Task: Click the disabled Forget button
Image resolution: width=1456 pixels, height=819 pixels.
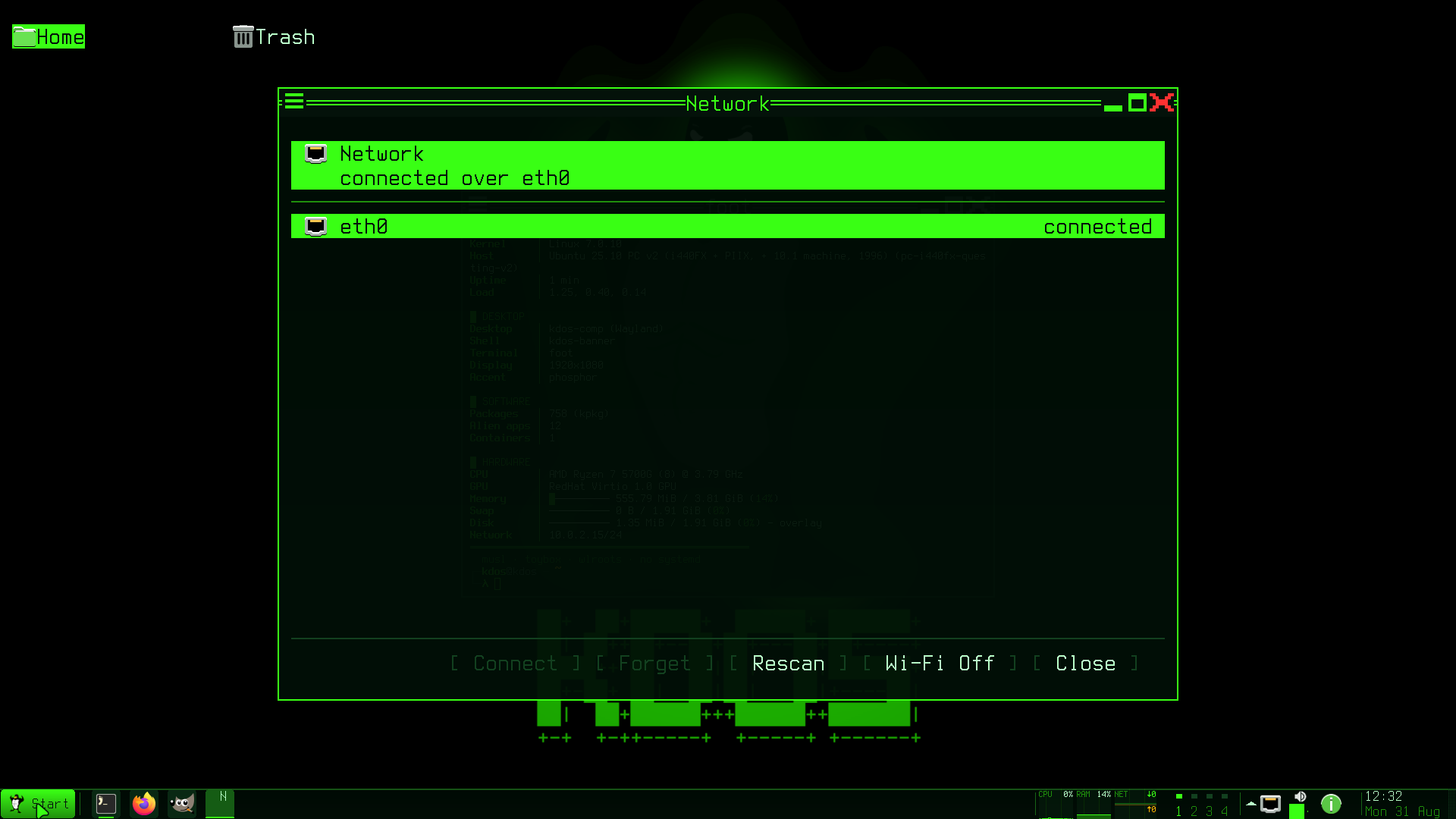Action: (654, 664)
